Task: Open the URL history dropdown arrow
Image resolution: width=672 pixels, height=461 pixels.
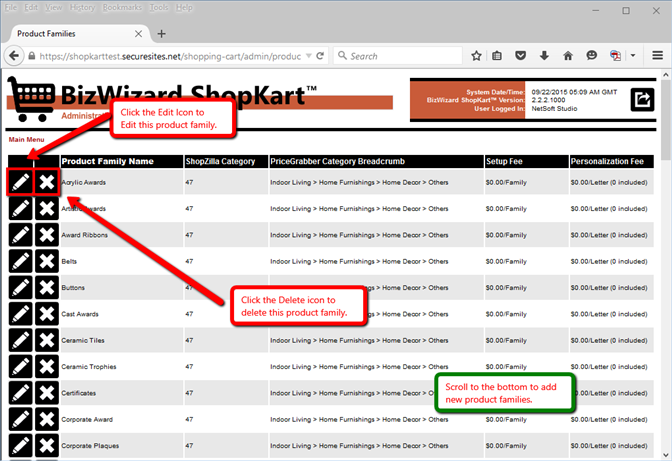Action: click(x=309, y=56)
